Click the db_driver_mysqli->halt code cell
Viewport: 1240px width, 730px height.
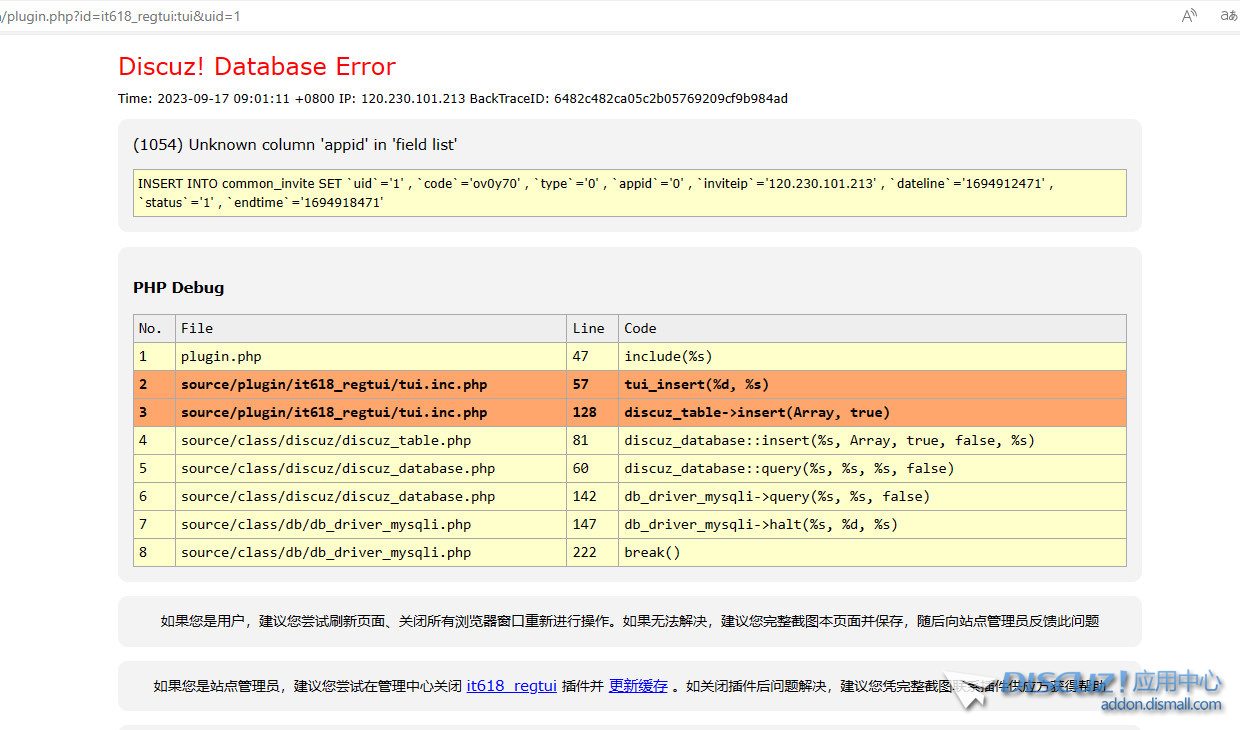pyautogui.click(x=760, y=524)
